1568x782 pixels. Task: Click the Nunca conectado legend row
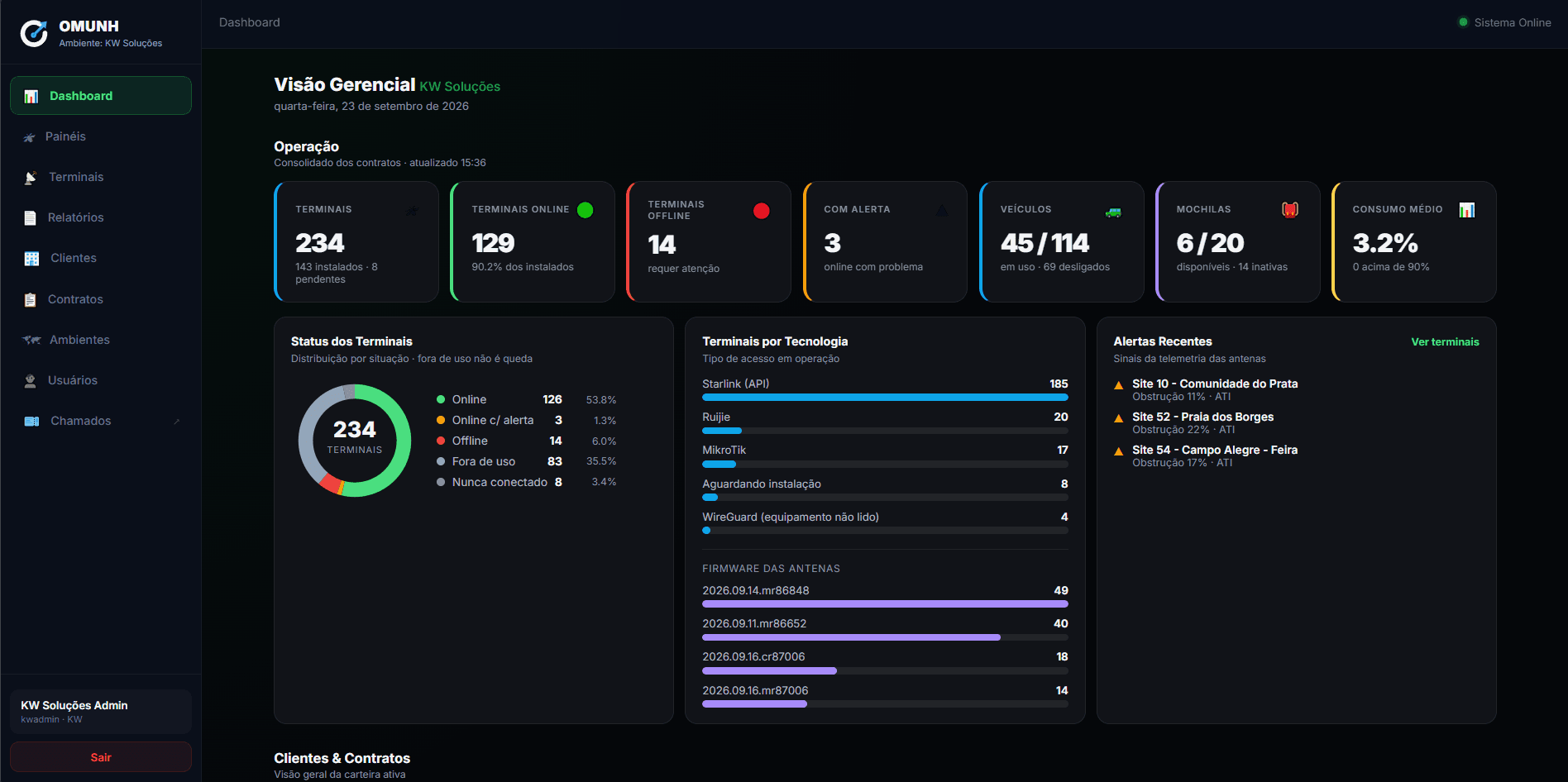pos(527,482)
